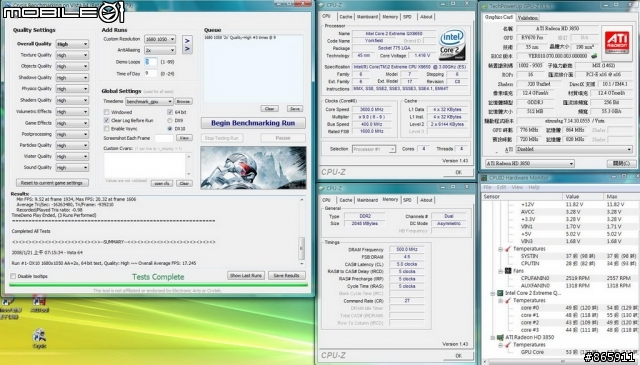The height and width of the screenshot is (365, 640).
Task: Collapse the ATI Radeon HD 3850 tree node
Action: pos(493,338)
